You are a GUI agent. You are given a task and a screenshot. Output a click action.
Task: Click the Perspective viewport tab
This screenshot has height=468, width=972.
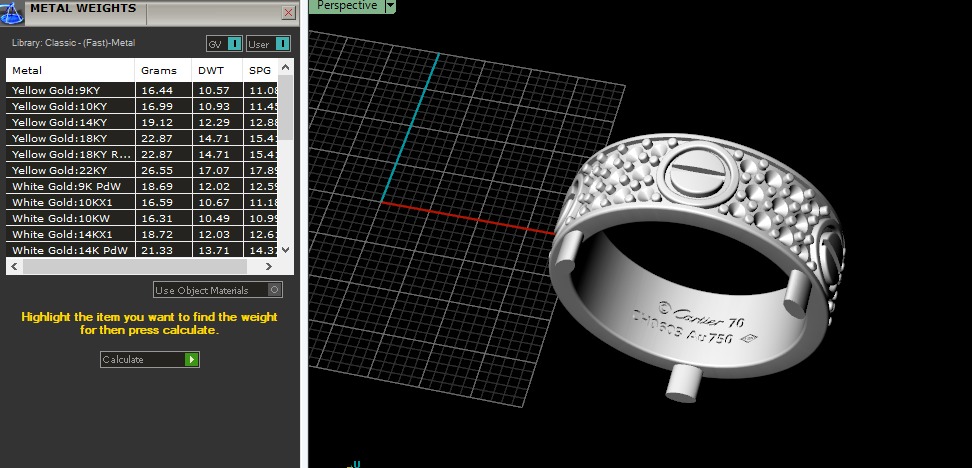(x=347, y=6)
